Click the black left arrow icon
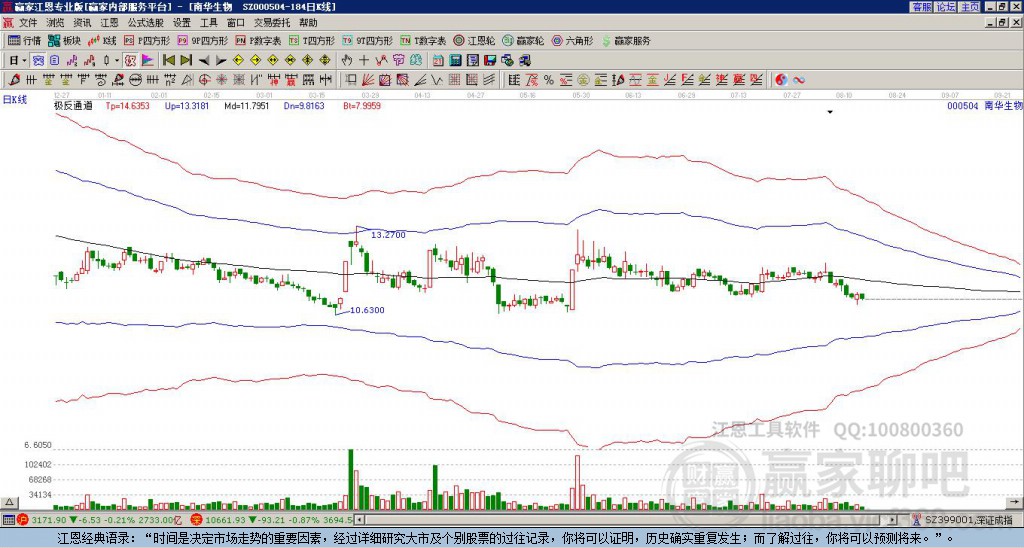1024x548 pixels. [204, 60]
